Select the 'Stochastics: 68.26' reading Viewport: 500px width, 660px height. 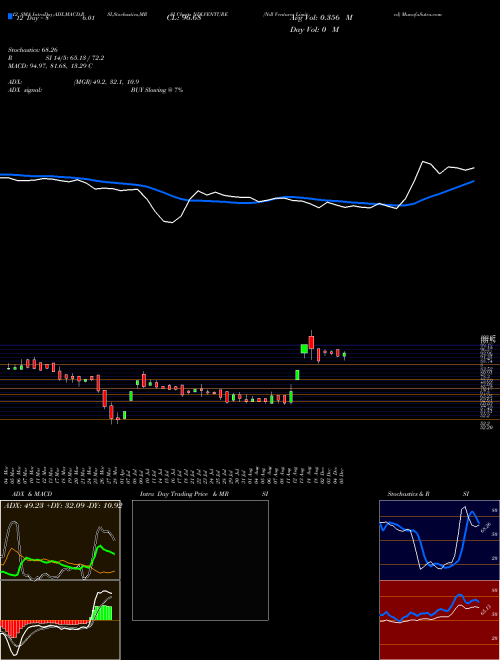pos(33,50)
